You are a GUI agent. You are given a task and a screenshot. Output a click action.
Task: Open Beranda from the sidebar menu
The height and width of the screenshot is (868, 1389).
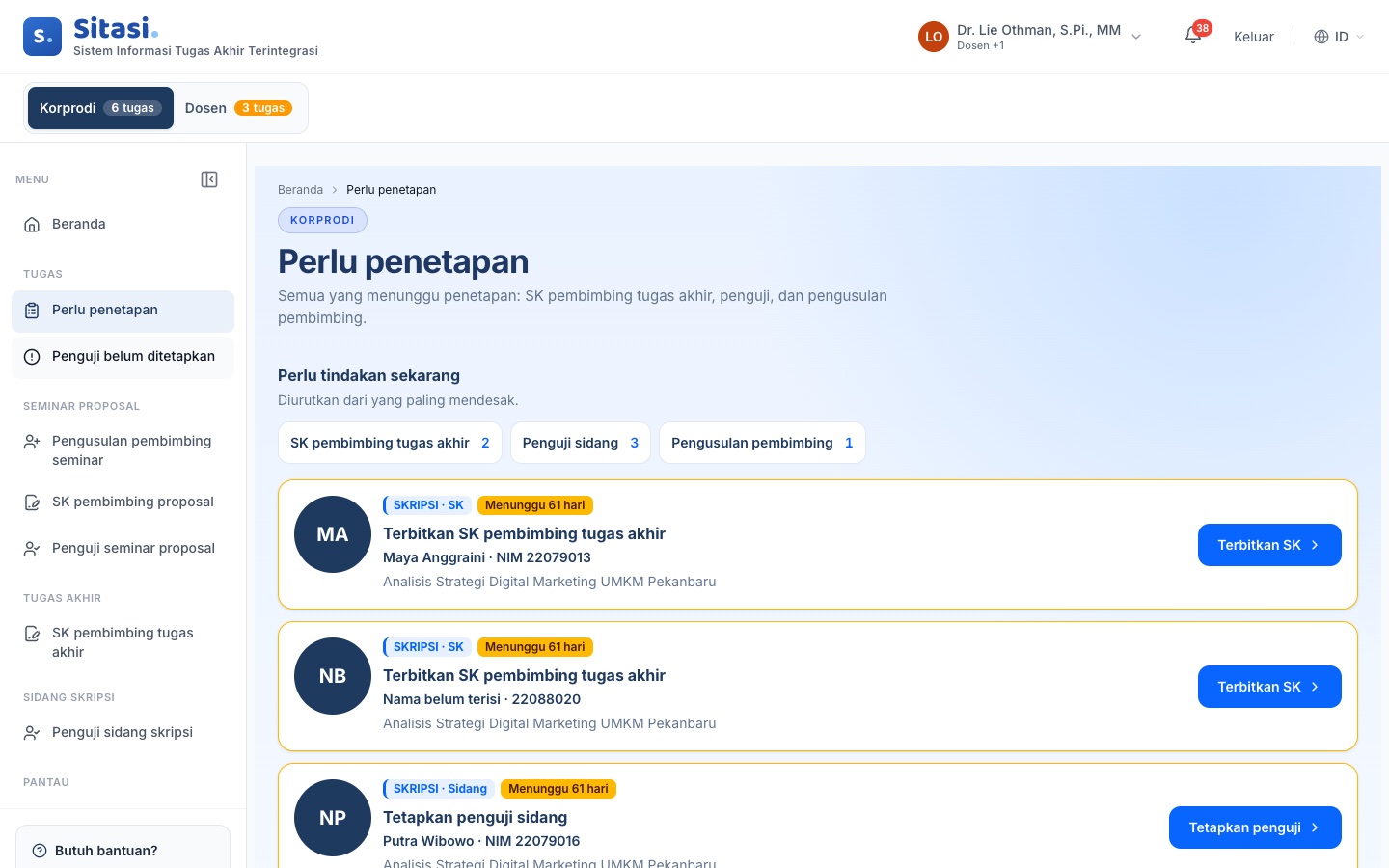(123, 225)
